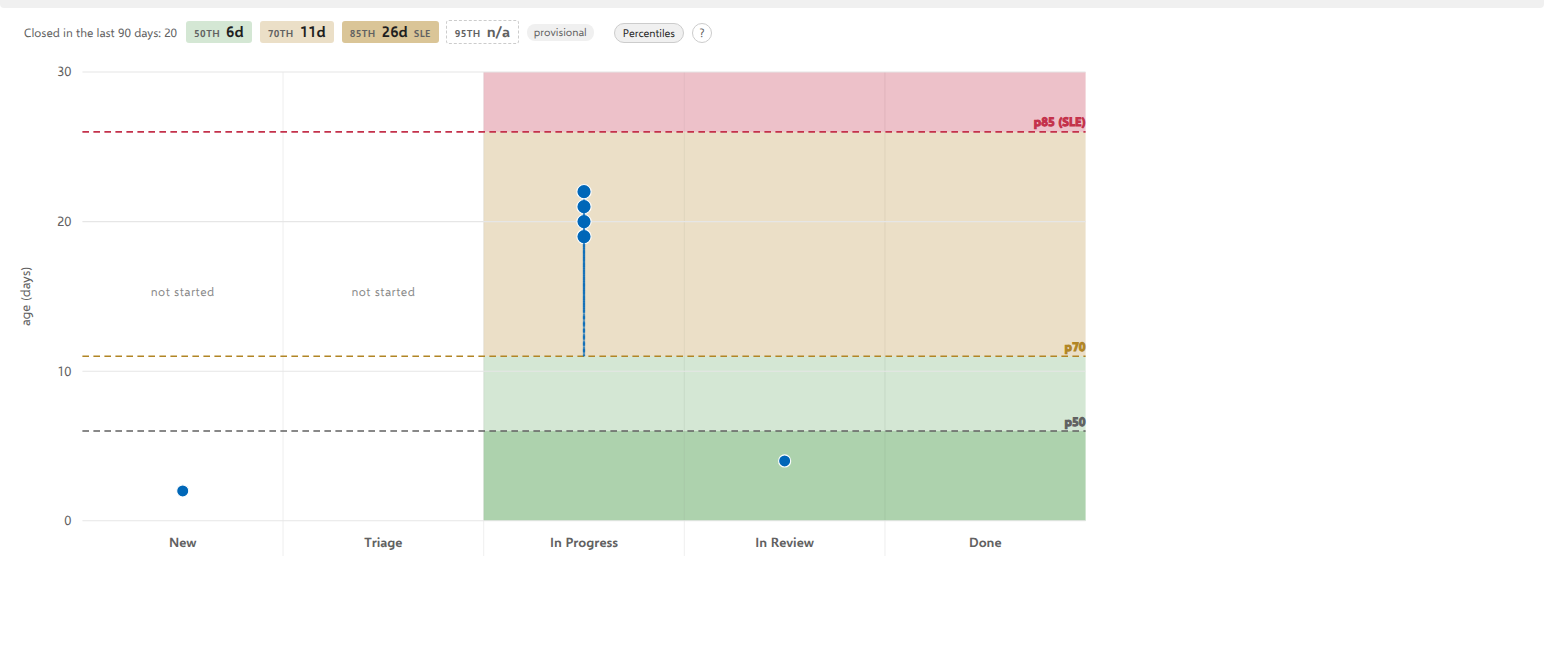This screenshot has height=656, width=1560.
Task: Toggle the Percentiles pill button
Action: click(649, 33)
